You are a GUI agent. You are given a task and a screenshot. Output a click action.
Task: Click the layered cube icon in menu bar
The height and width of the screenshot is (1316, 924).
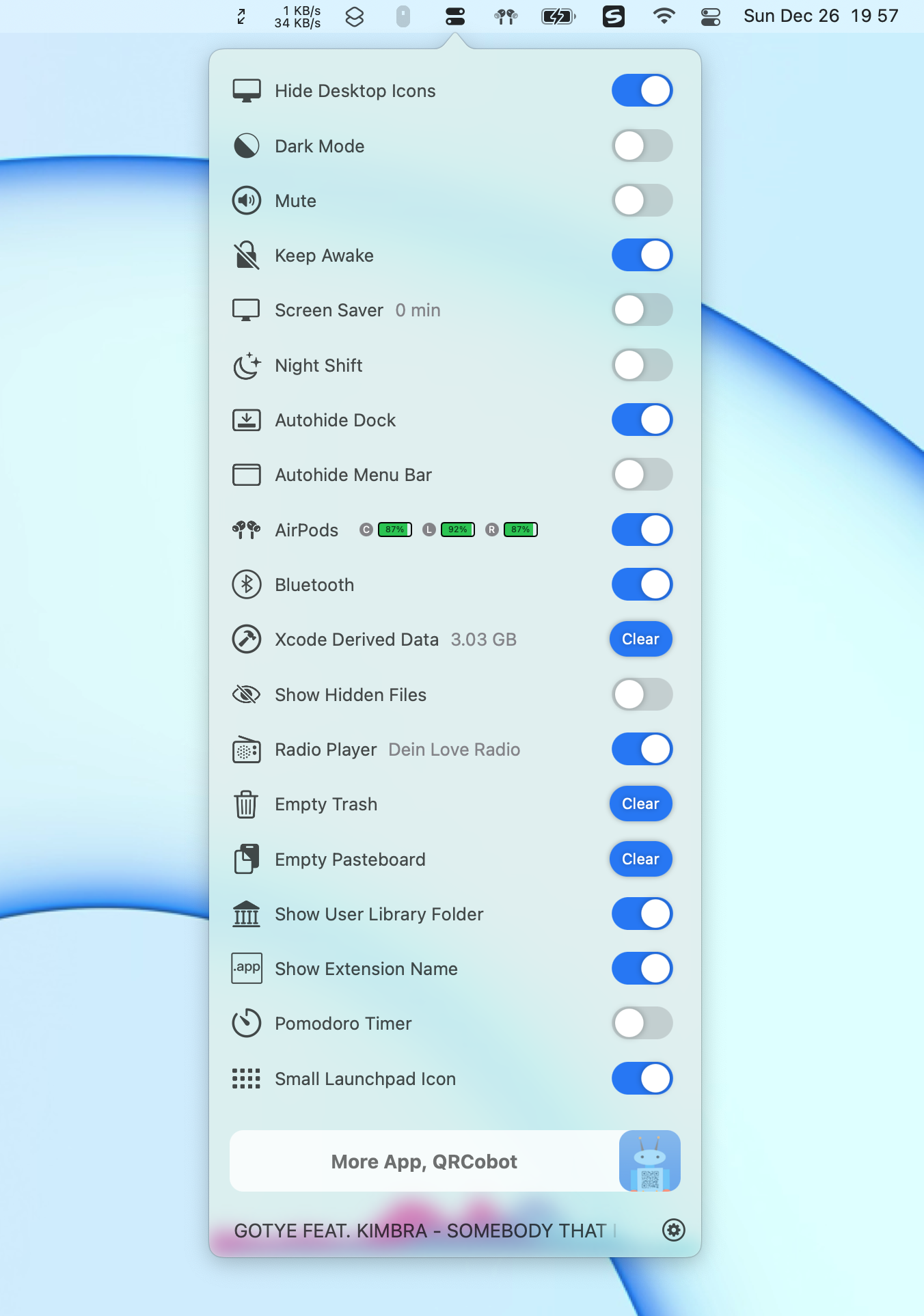pyautogui.click(x=355, y=16)
